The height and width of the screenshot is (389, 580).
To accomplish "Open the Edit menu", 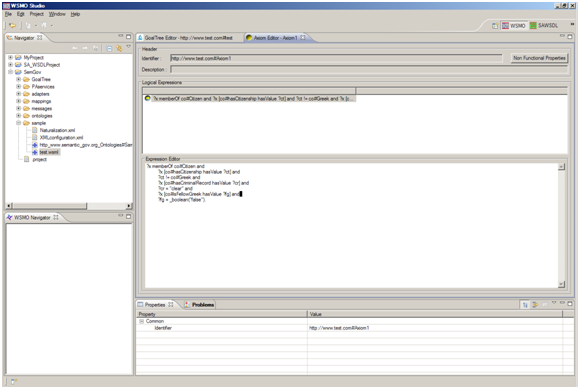I will [20, 14].
